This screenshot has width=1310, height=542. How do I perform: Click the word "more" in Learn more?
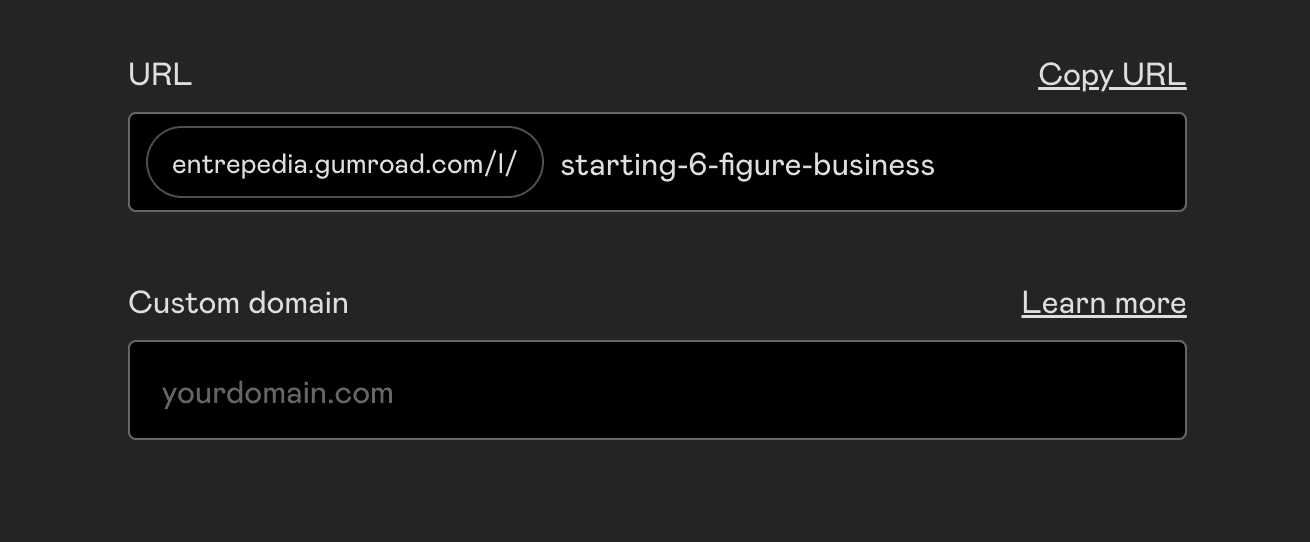(x=1150, y=303)
